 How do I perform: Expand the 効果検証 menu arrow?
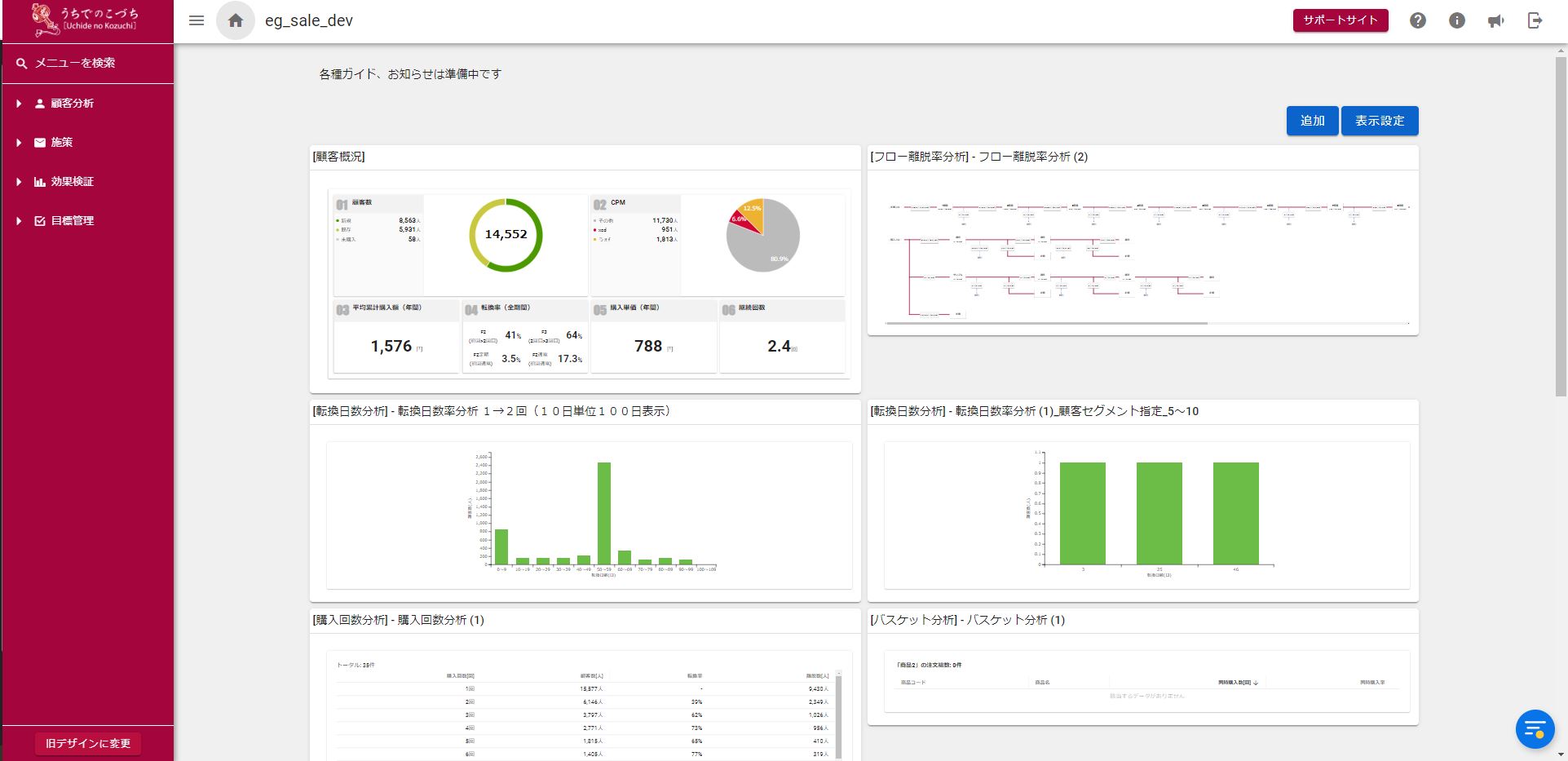pyautogui.click(x=19, y=182)
